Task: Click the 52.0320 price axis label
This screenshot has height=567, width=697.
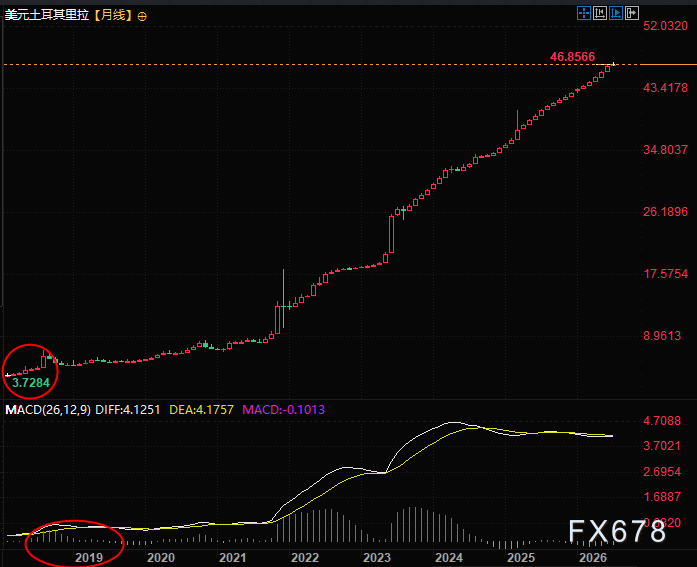Action: [665, 26]
